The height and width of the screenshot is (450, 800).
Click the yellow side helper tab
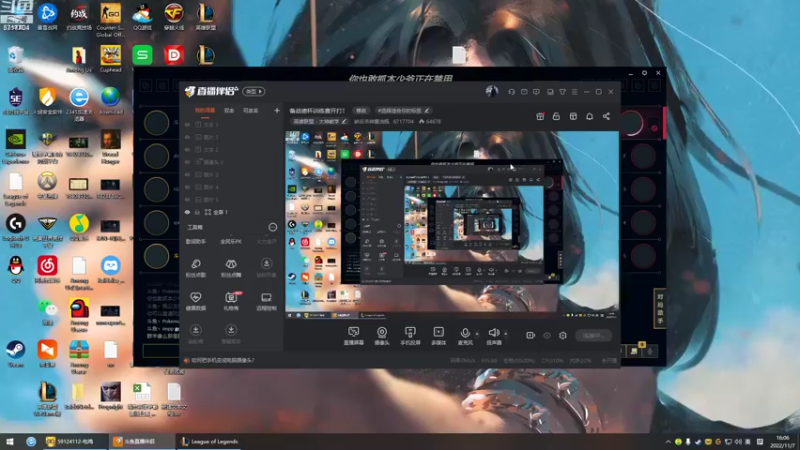660,309
